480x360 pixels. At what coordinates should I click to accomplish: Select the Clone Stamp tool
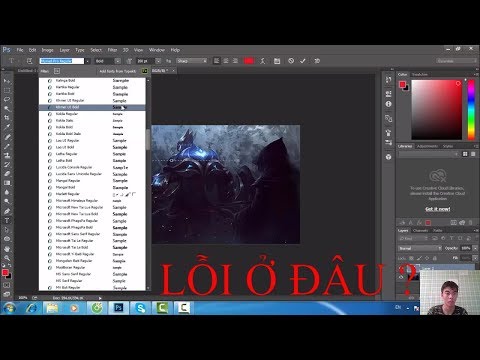[x=7, y=155]
